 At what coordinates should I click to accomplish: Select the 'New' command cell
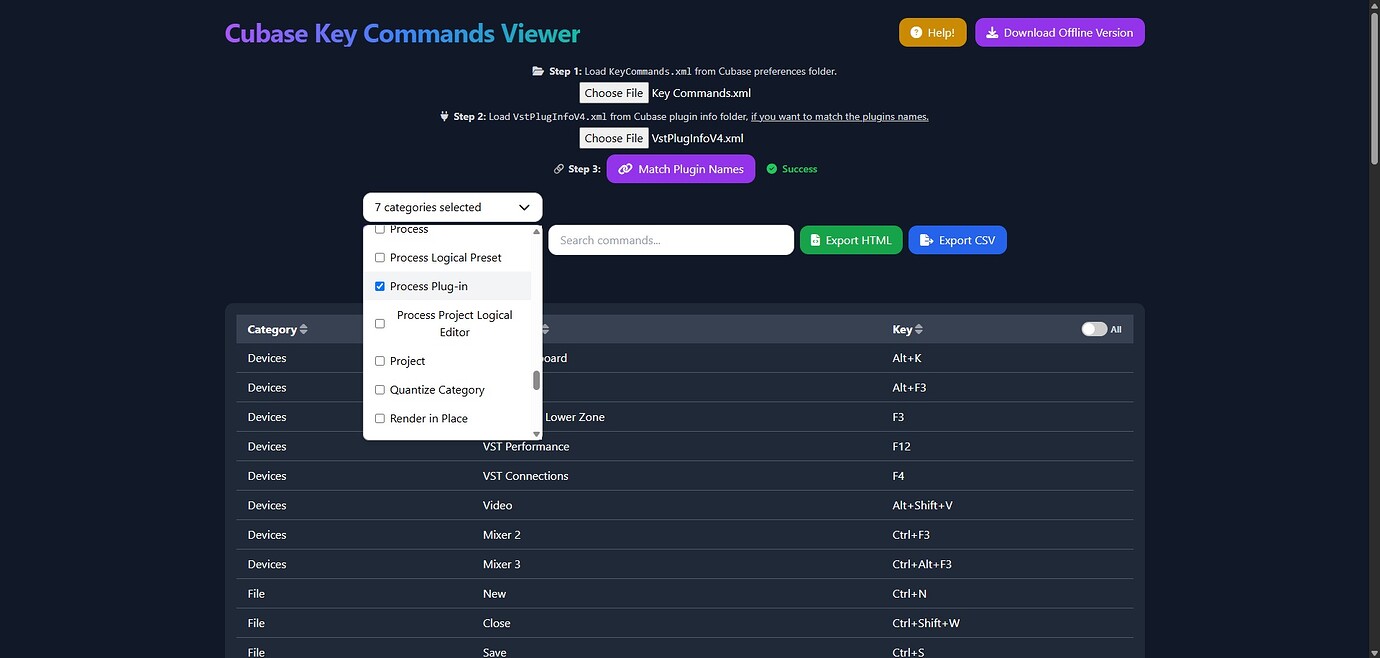[495, 594]
